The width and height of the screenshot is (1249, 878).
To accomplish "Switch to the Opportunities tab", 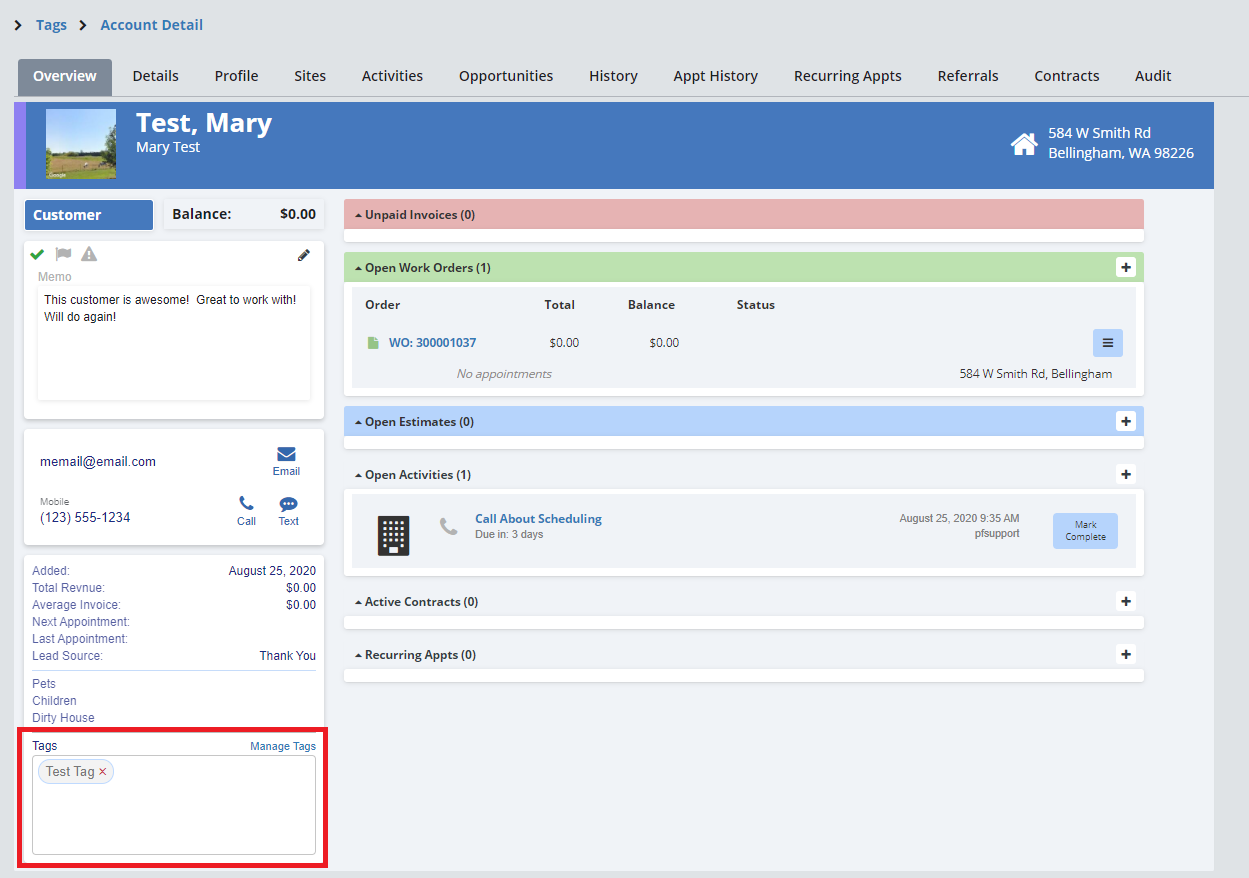I will pos(506,76).
